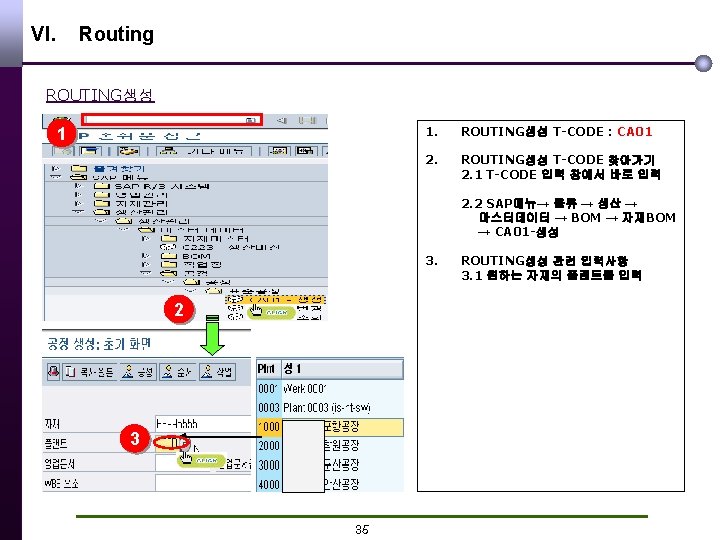The image size is (720, 540).
Task: Select plant row 0003 Plant 0003
Action: (330, 407)
